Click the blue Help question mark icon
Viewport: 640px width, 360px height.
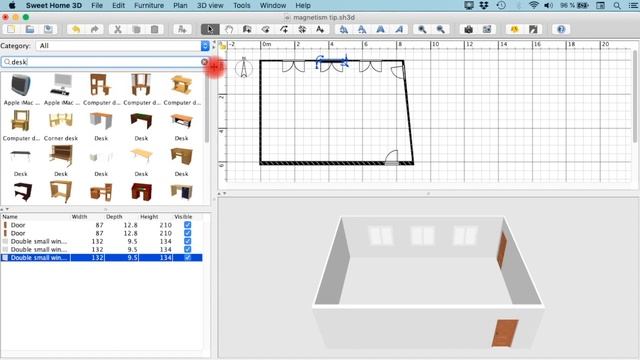[561, 29]
